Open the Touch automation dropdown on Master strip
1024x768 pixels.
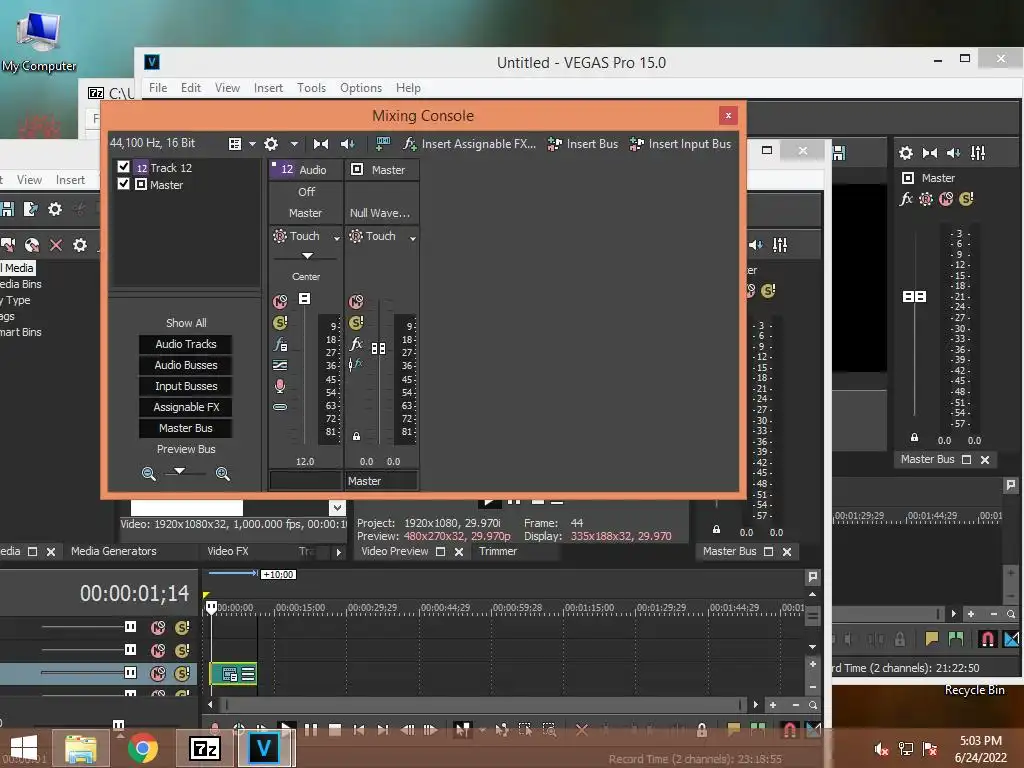[413, 238]
